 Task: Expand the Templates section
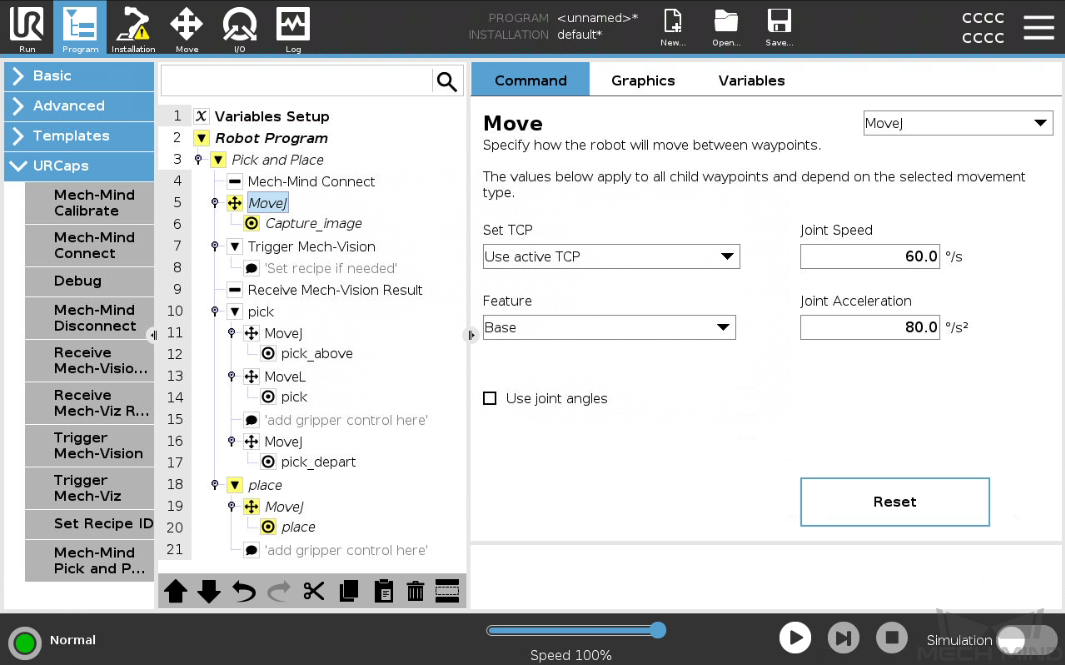coord(79,136)
